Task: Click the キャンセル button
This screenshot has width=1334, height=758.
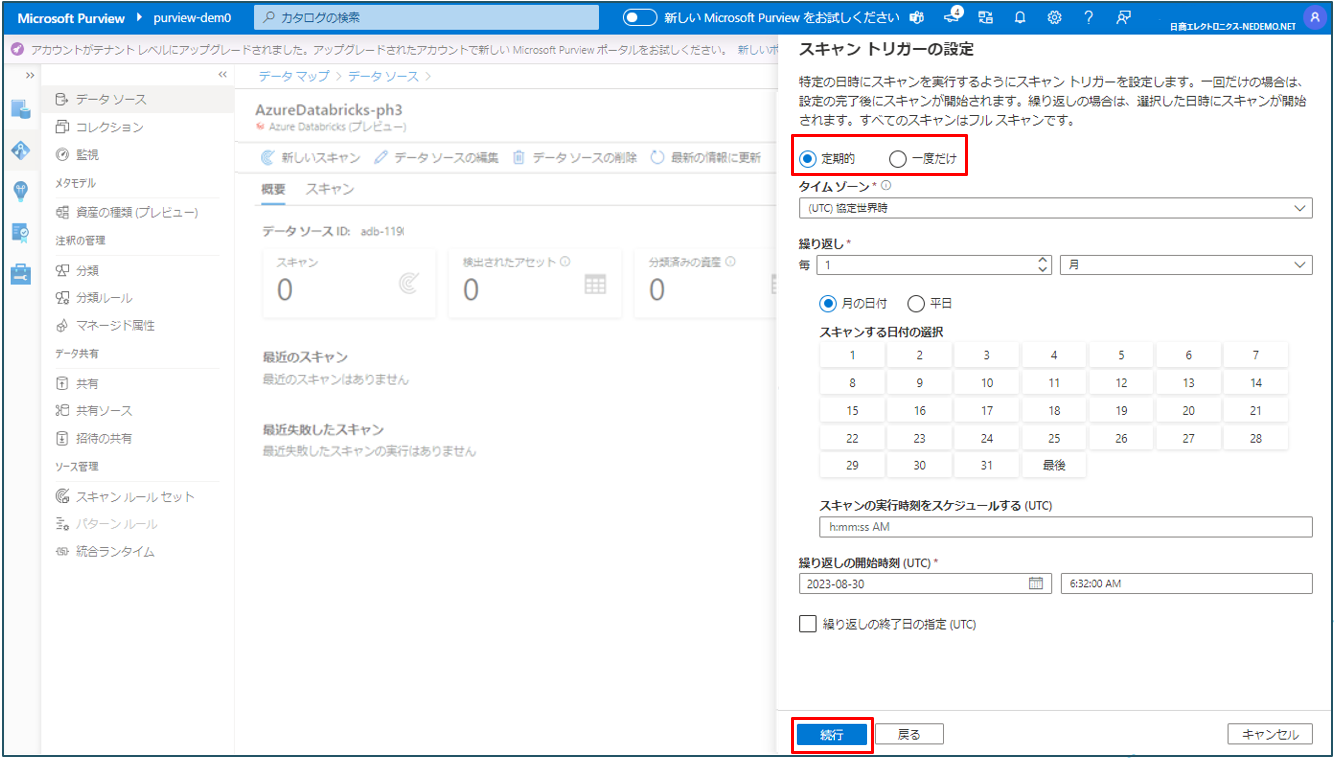Action: click(1270, 735)
